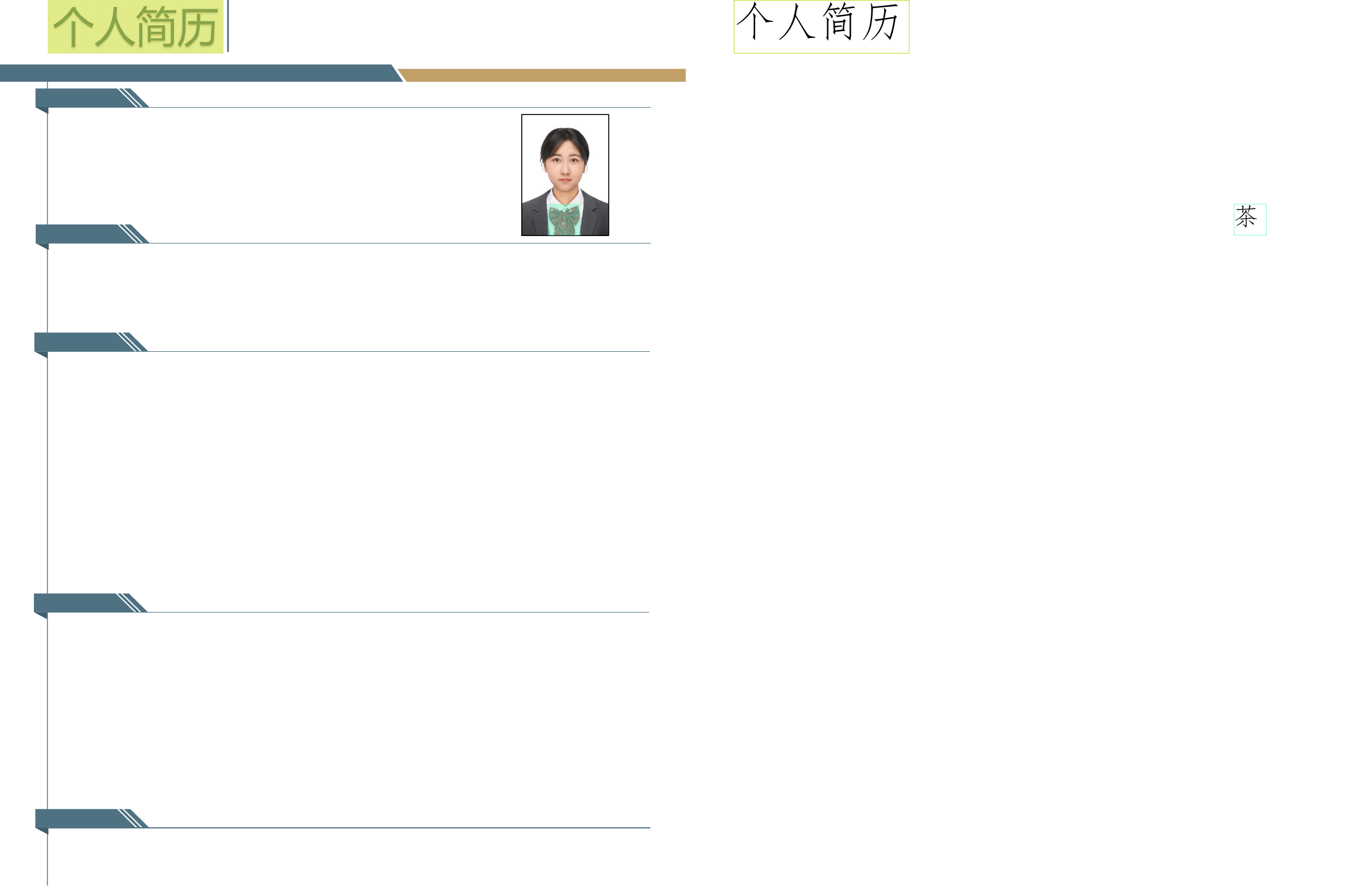This screenshot has height=886, width=1372.
Task: Click the teal-highlighted bow tie in photo
Action: click(564, 220)
